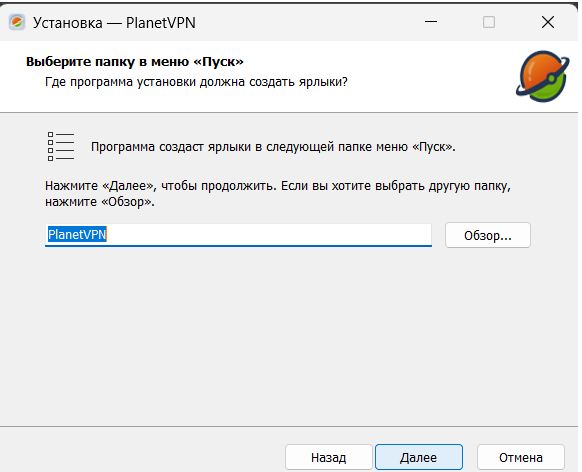The image size is (582, 472).
Task: Cancel installation with the Отмена button
Action: pyautogui.click(x=520, y=457)
